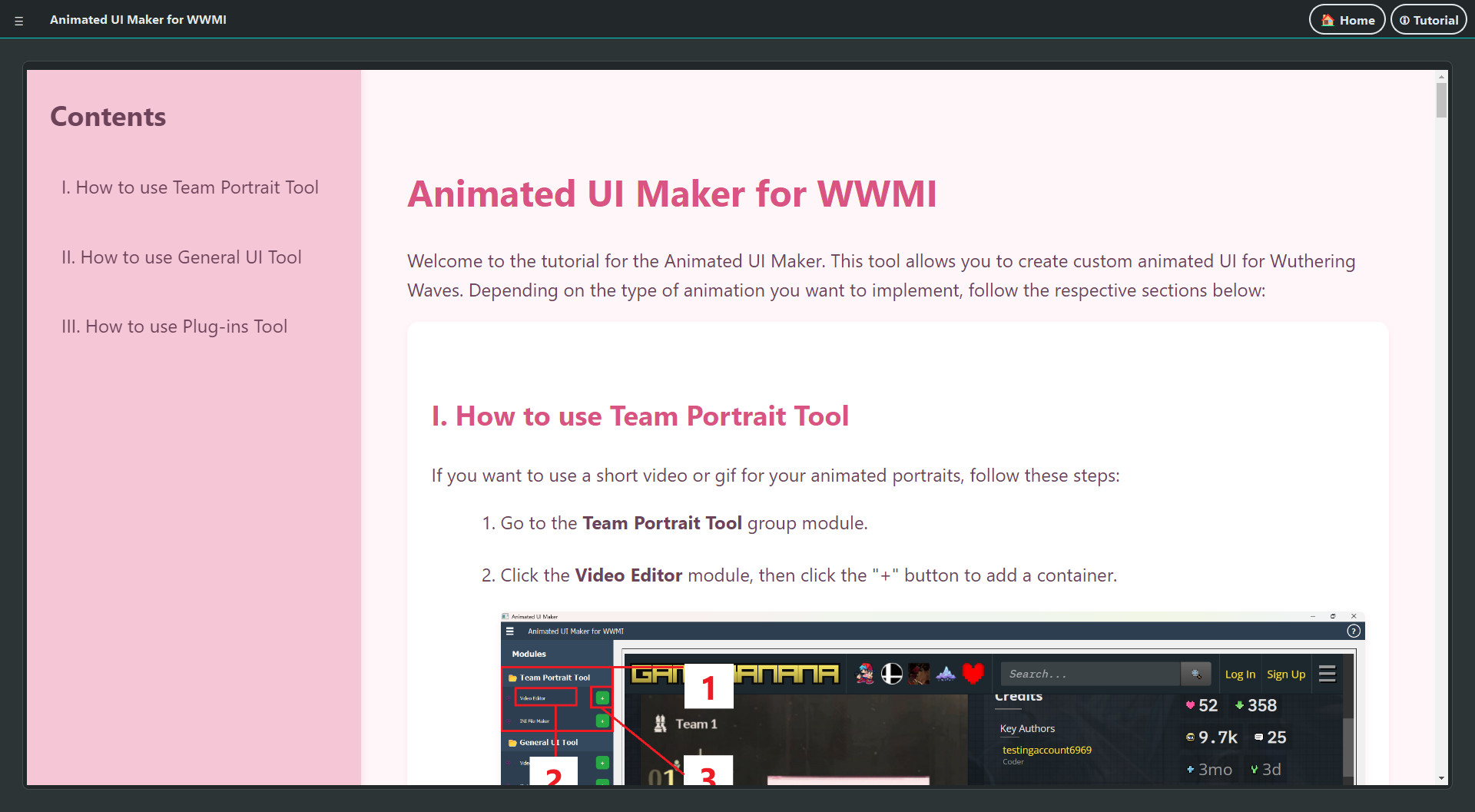Click the green plus next to INI File Maker
This screenshot has width=1475, height=812.
click(x=602, y=721)
